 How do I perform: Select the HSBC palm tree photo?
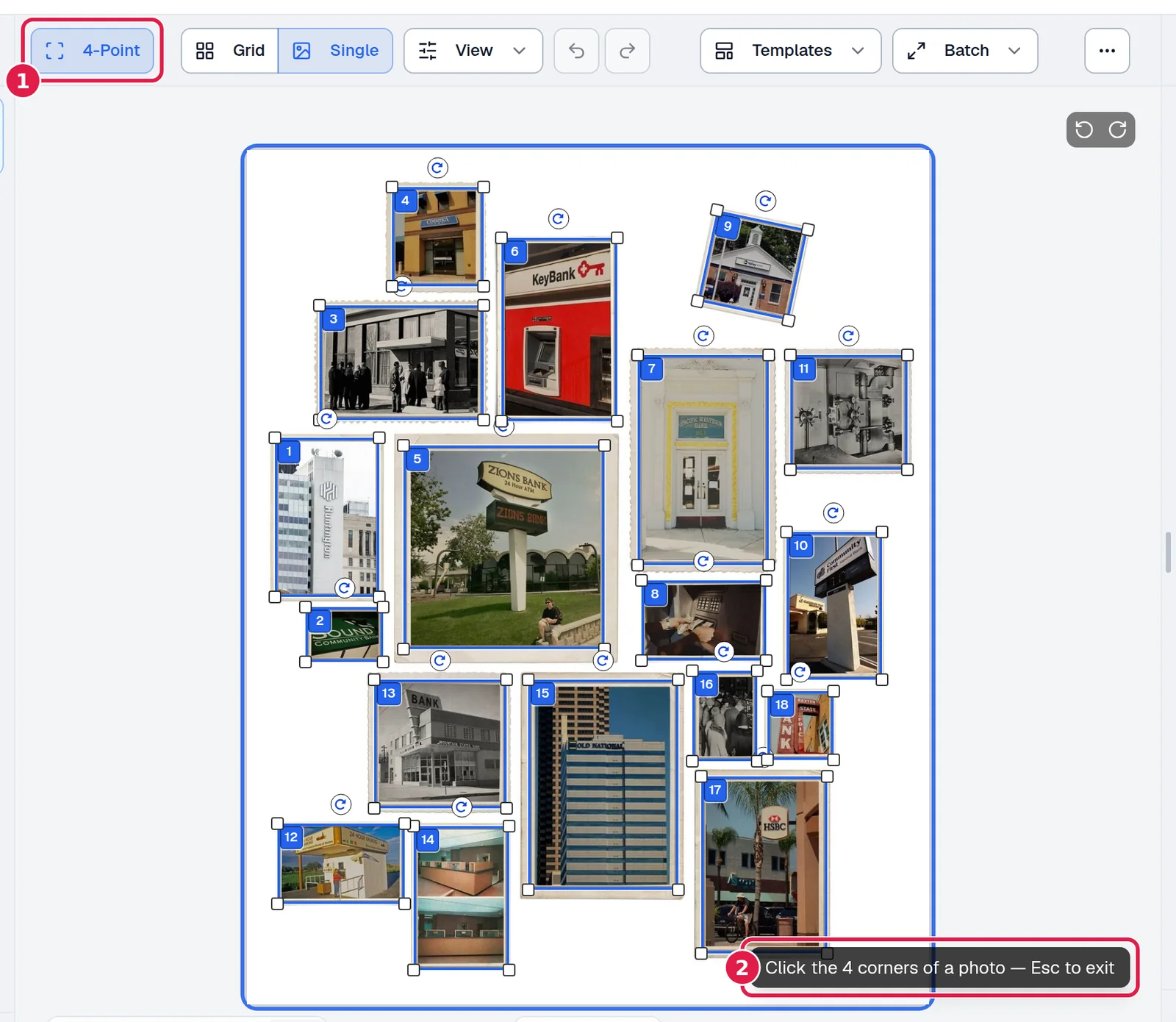(x=764, y=865)
